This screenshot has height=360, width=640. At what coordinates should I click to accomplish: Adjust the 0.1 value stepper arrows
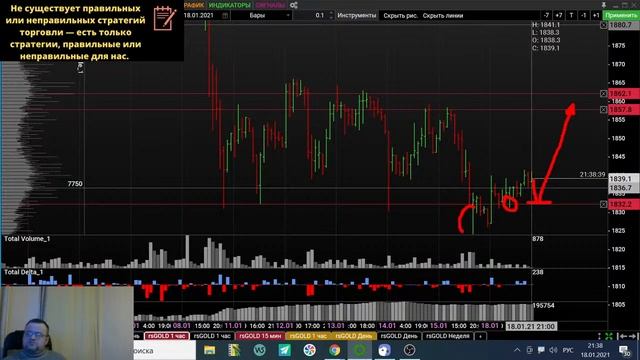(331, 16)
